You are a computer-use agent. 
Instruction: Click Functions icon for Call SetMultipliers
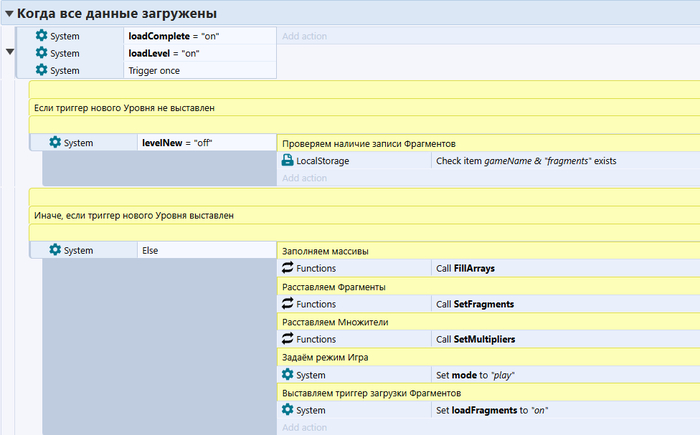click(x=288, y=339)
